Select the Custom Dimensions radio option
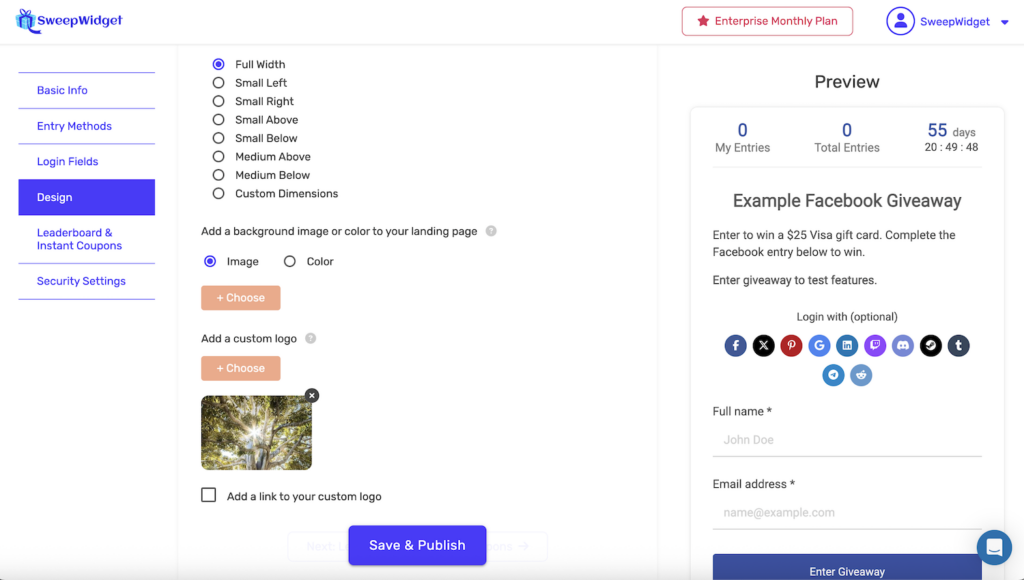This screenshot has height=580, width=1024. [219, 193]
